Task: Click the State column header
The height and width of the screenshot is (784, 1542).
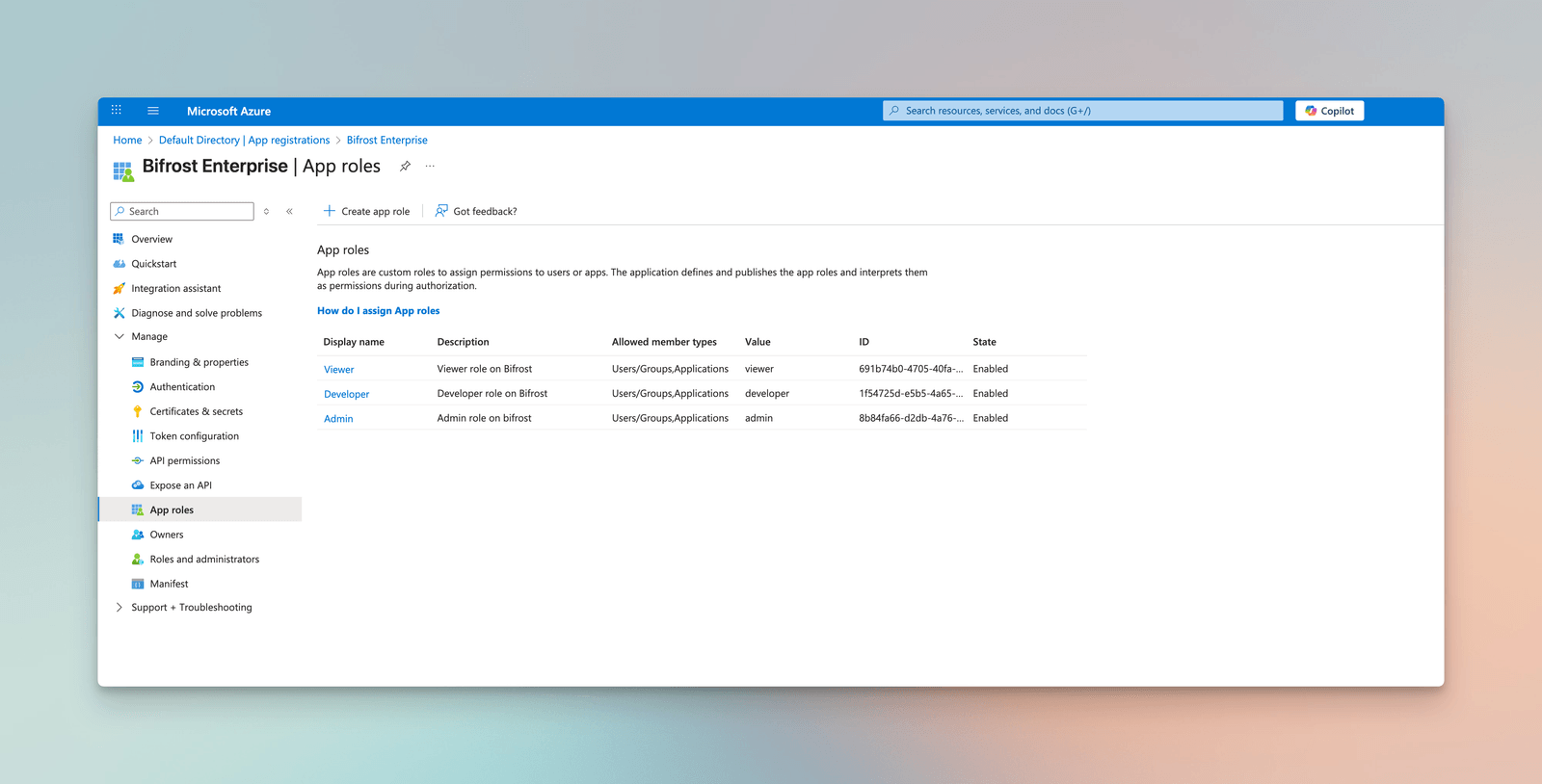Action: point(984,342)
